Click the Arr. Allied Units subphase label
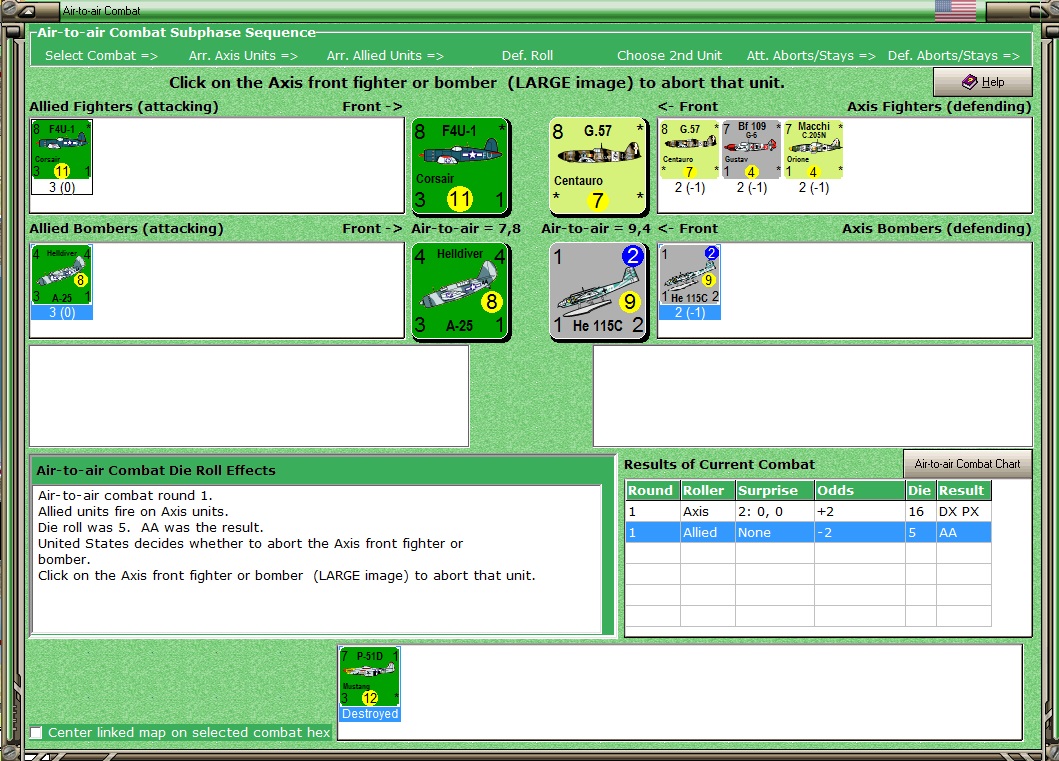This screenshot has width=1059, height=761. (x=385, y=56)
